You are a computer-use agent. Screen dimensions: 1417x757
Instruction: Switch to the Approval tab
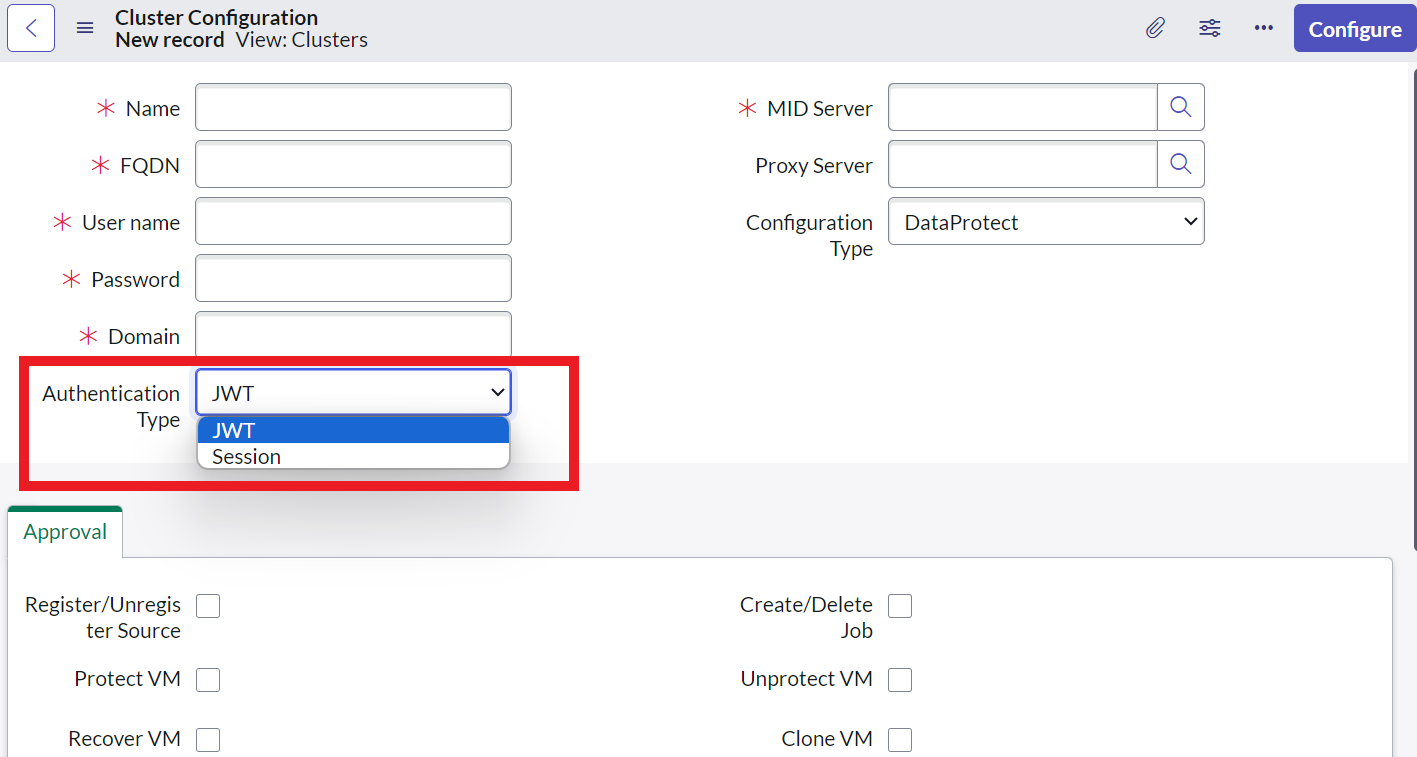(65, 532)
